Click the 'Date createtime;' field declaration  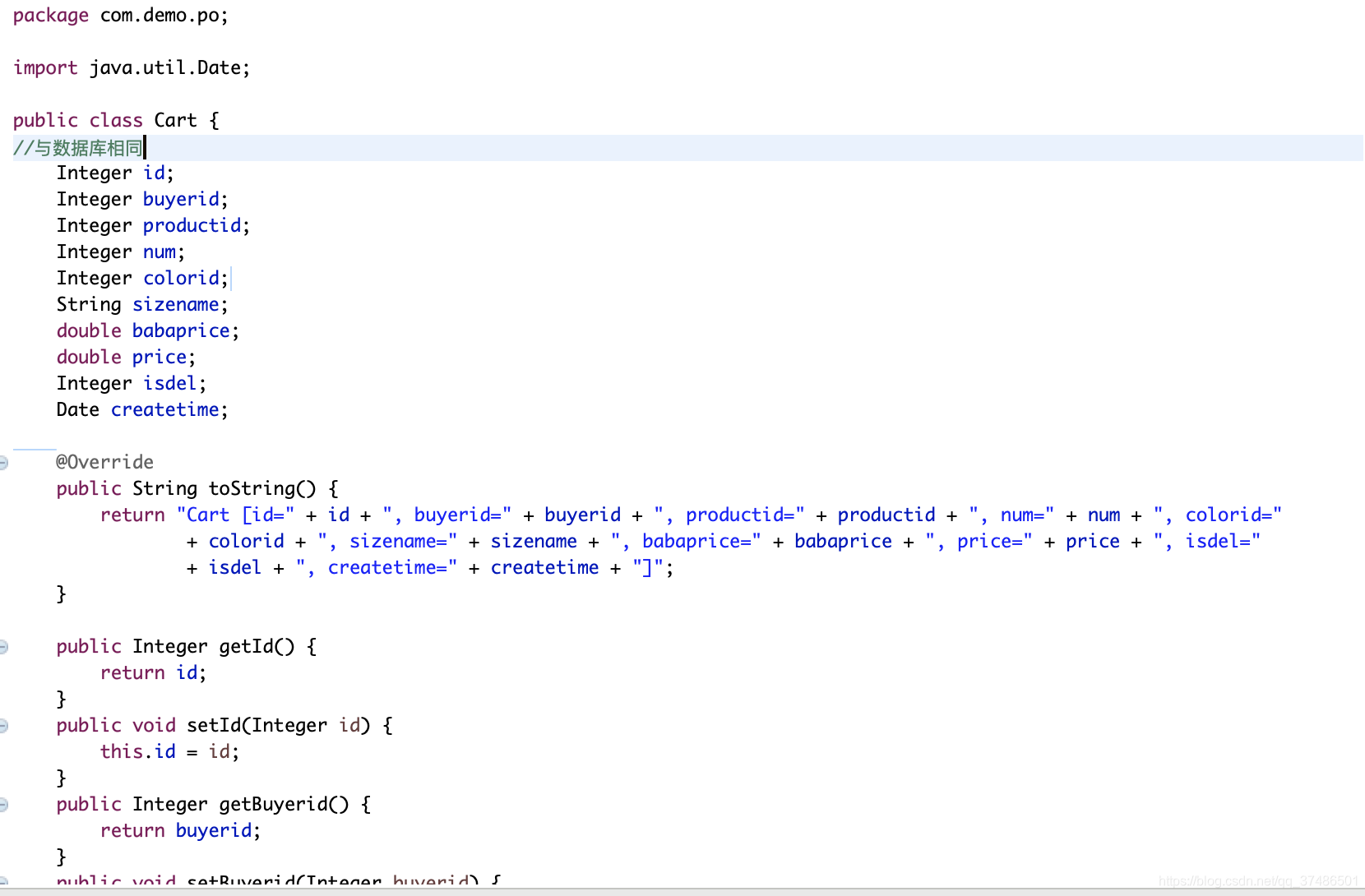(142, 409)
